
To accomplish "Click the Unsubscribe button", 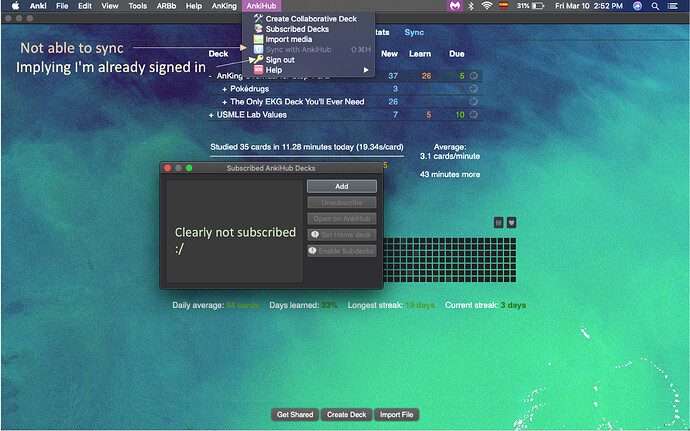I will point(342,203).
